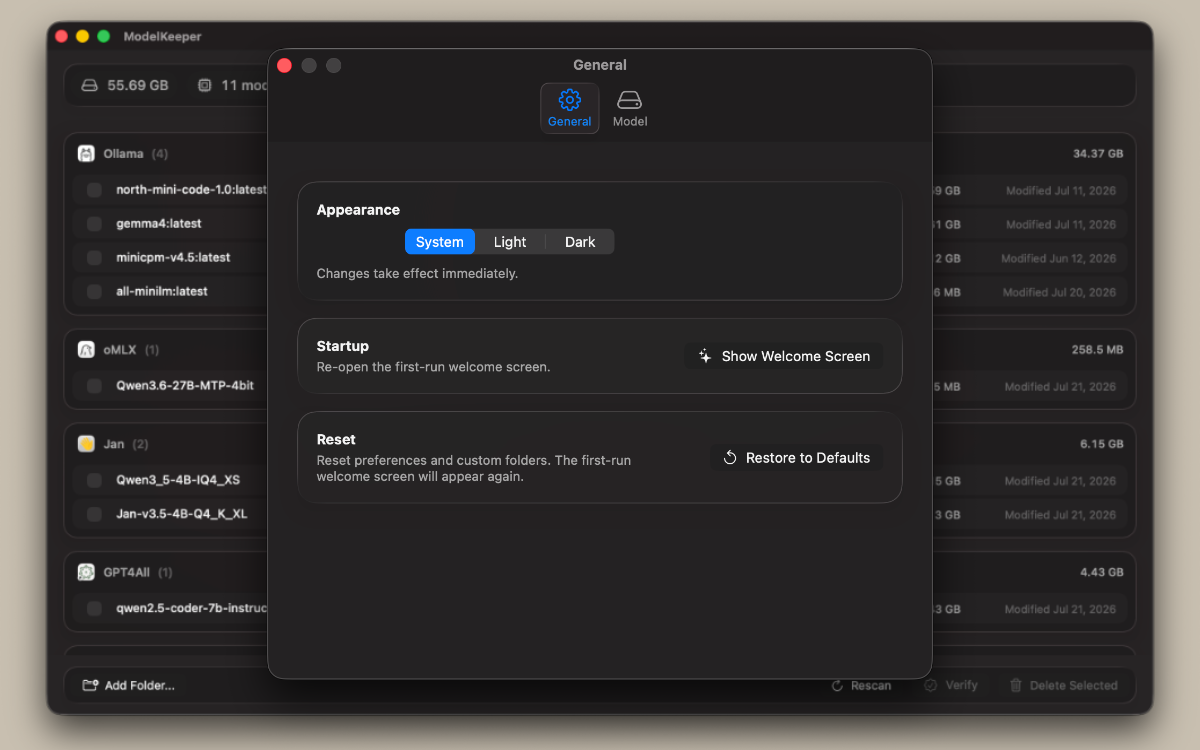Select Light appearance option
The image size is (1200, 750).
click(x=510, y=242)
